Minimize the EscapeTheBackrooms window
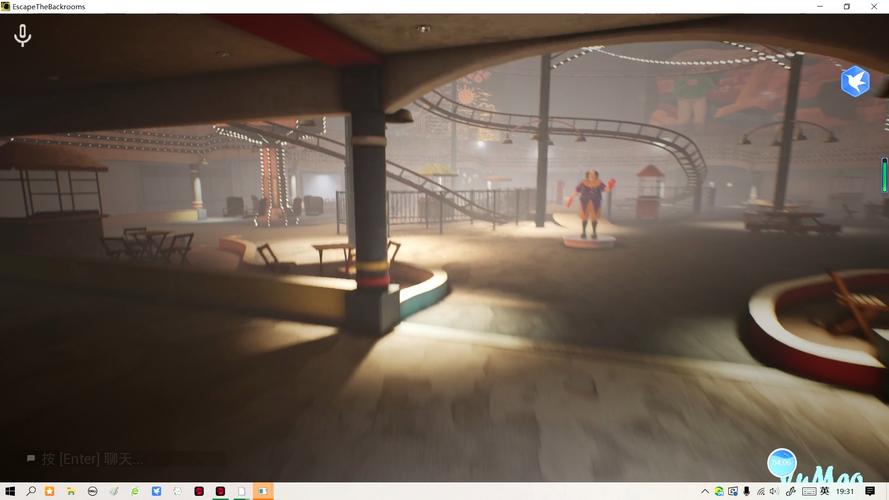 click(x=820, y=6)
